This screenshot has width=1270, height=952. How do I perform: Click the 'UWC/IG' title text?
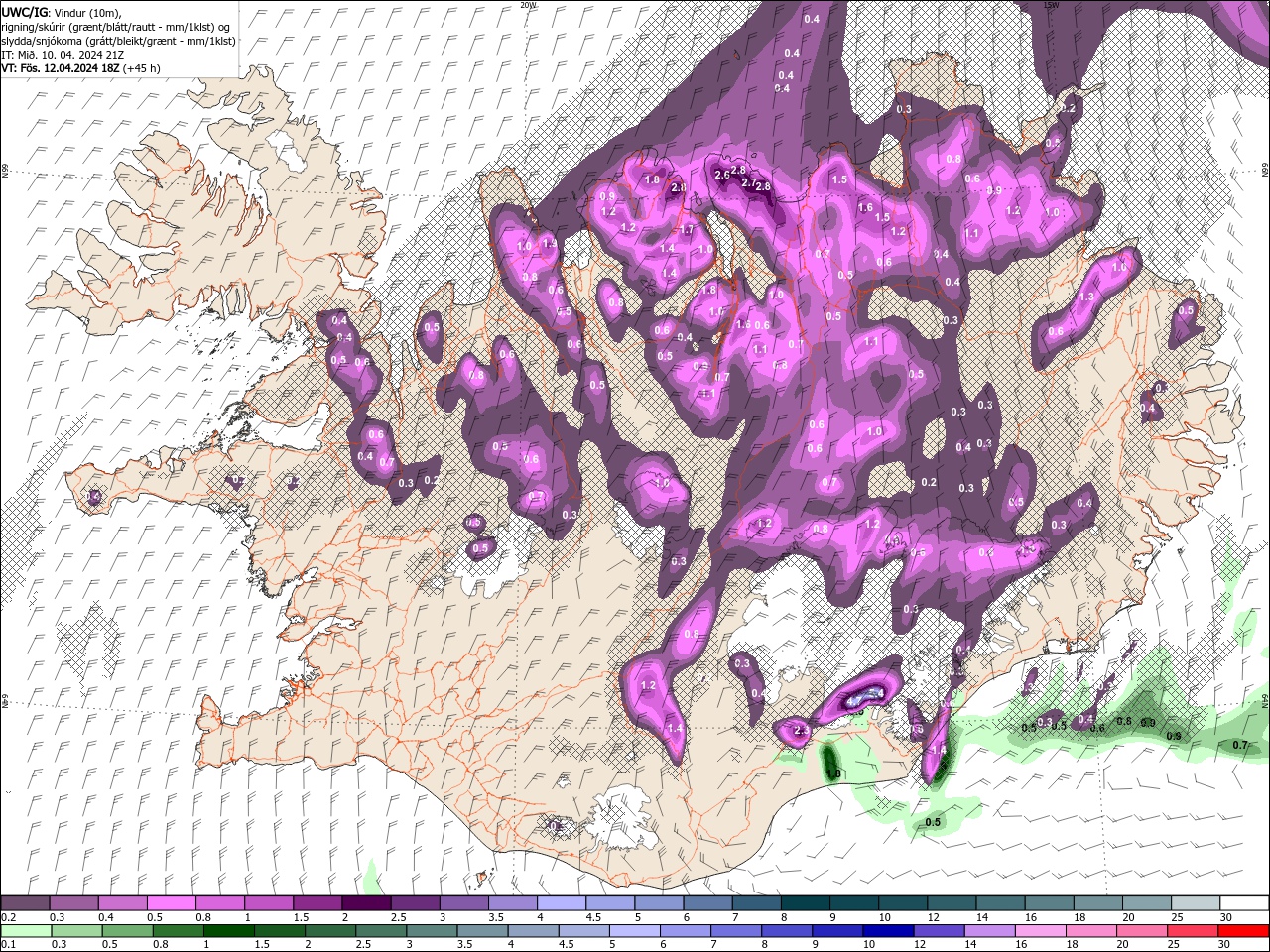click(25, 12)
